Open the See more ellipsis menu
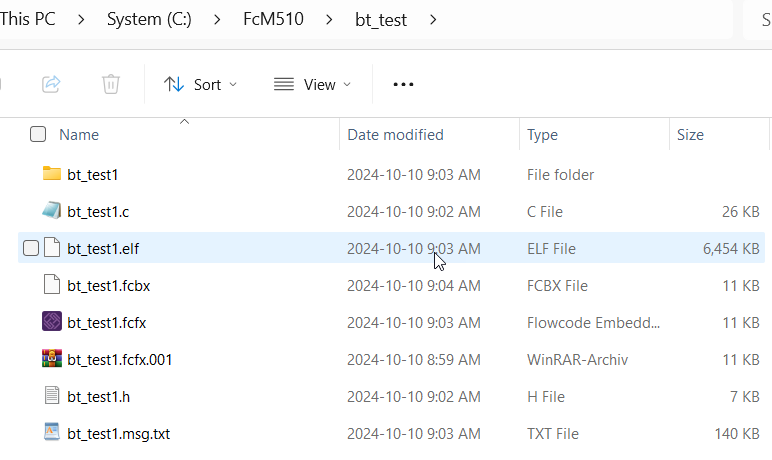 (403, 84)
